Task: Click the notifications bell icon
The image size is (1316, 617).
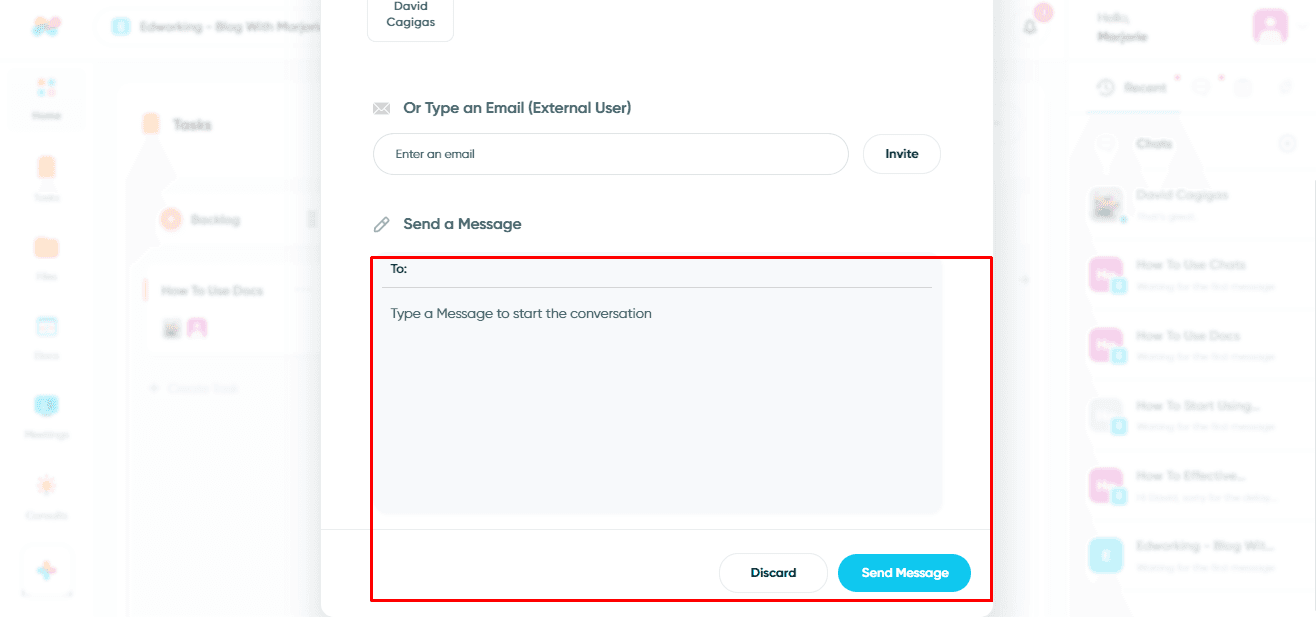Action: (x=1030, y=27)
